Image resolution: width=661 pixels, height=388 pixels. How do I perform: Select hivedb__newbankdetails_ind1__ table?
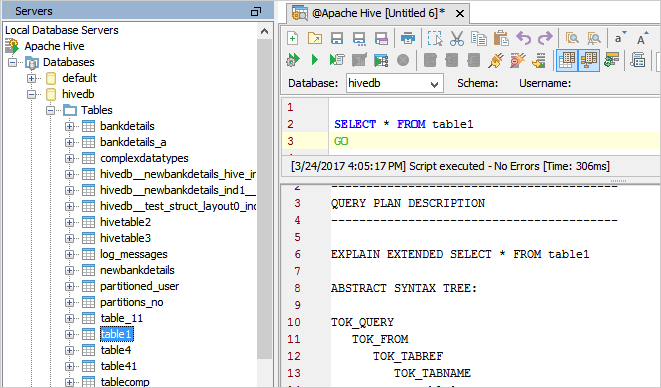pos(178,190)
